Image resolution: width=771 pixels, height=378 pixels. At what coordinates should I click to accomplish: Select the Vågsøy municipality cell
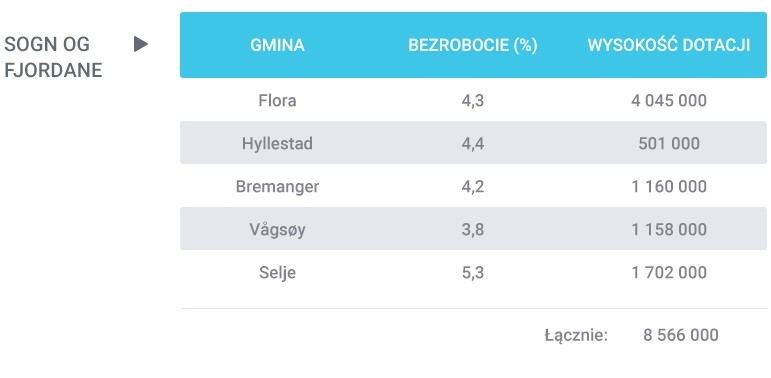pos(277,230)
